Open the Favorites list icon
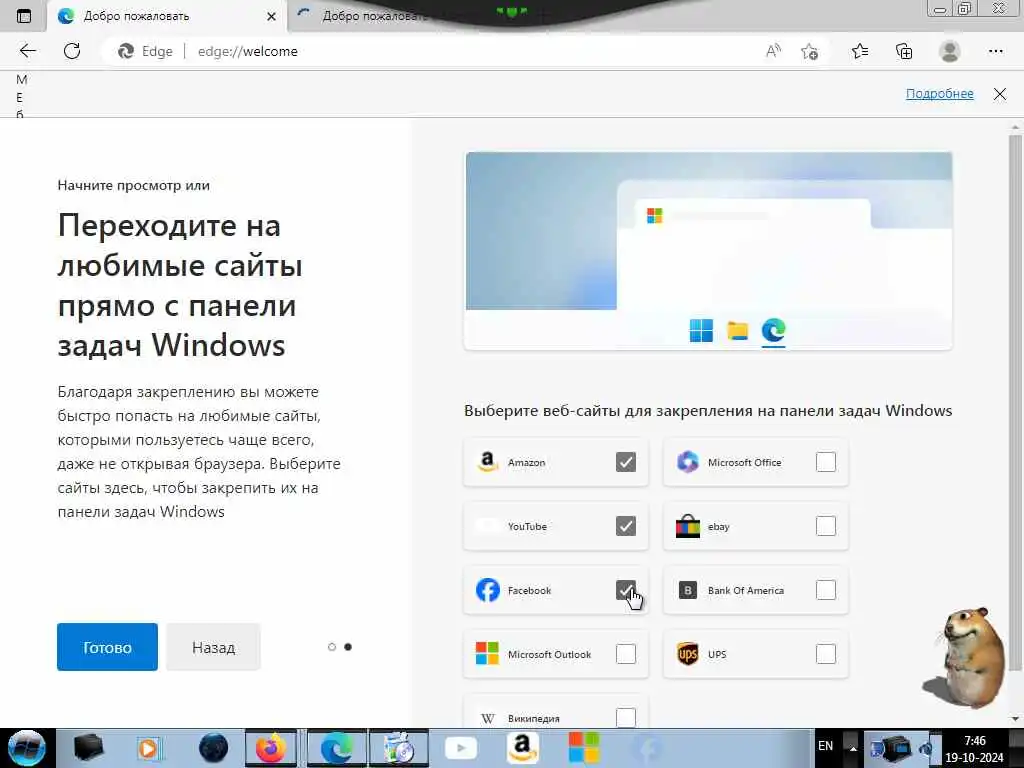 tap(860, 51)
